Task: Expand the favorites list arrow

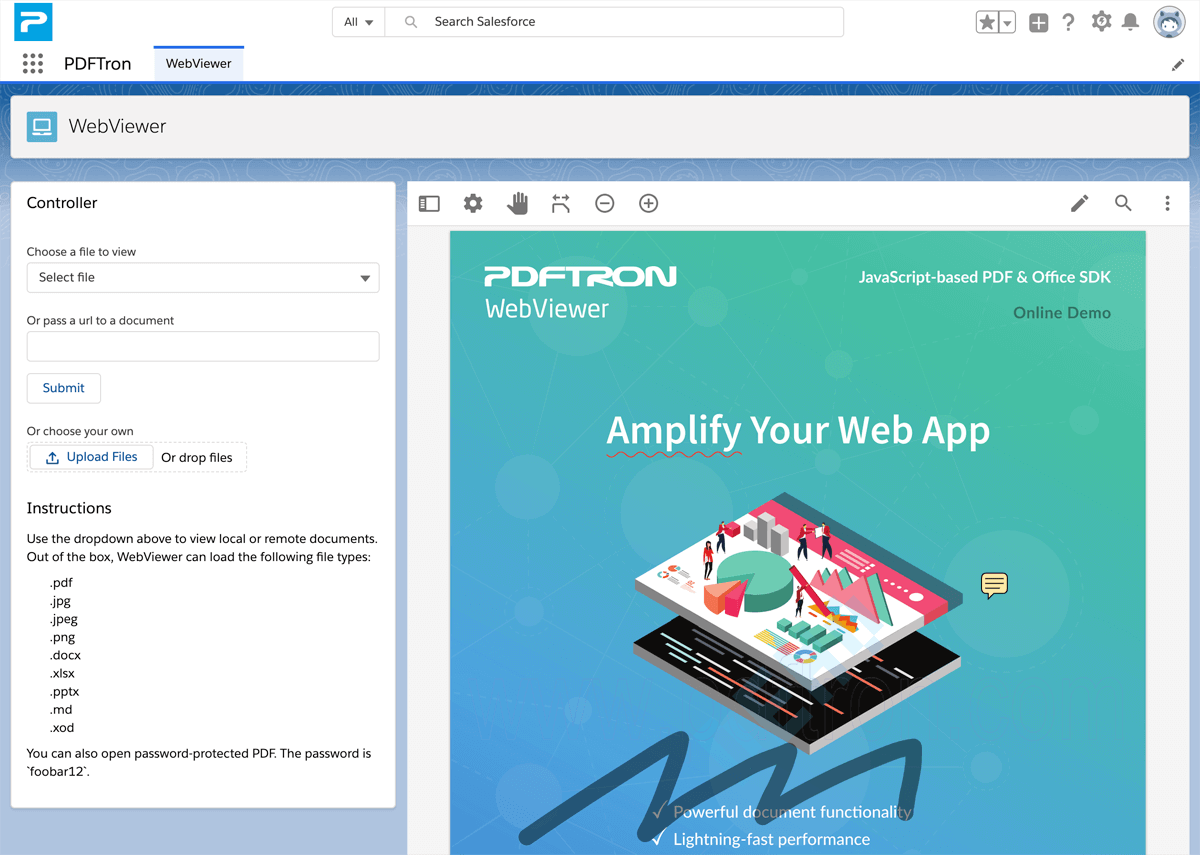Action: pos(1006,21)
